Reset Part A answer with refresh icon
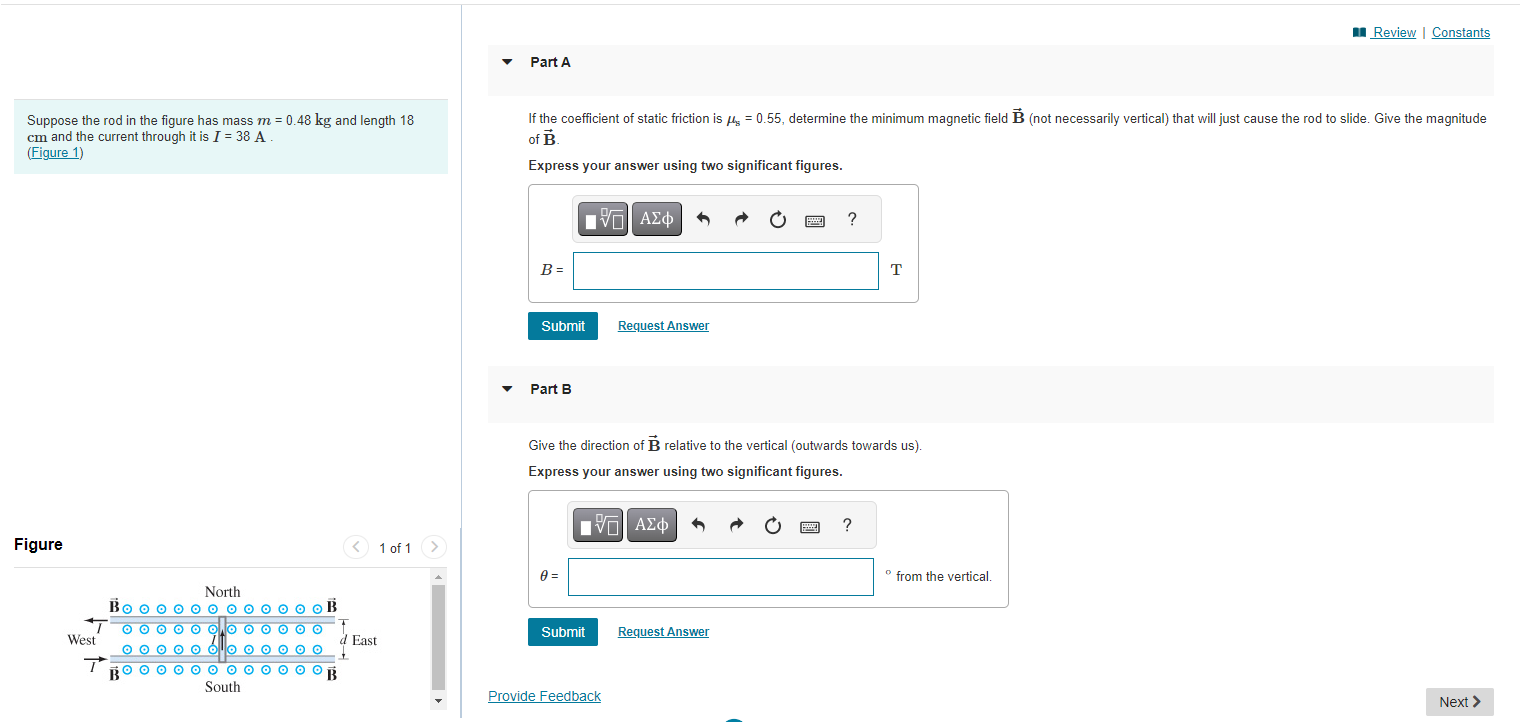The image size is (1520, 722). click(x=778, y=219)
